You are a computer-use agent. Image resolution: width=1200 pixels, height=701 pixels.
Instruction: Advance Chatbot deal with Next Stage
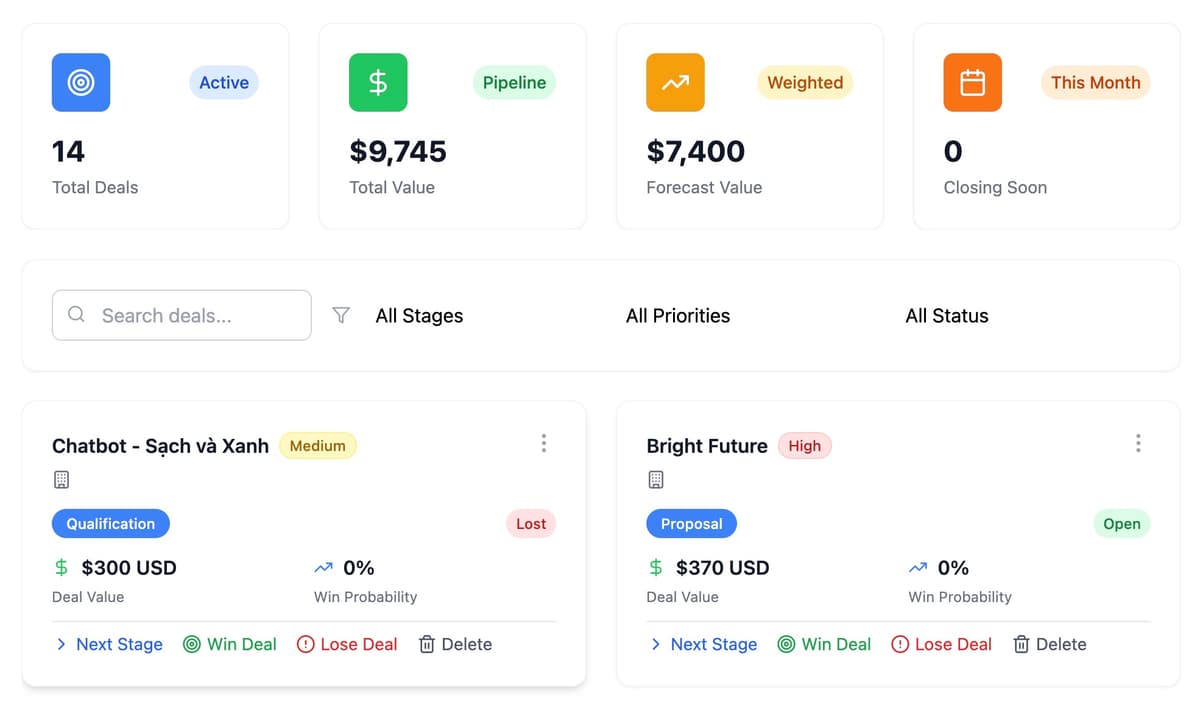point(109,644)
